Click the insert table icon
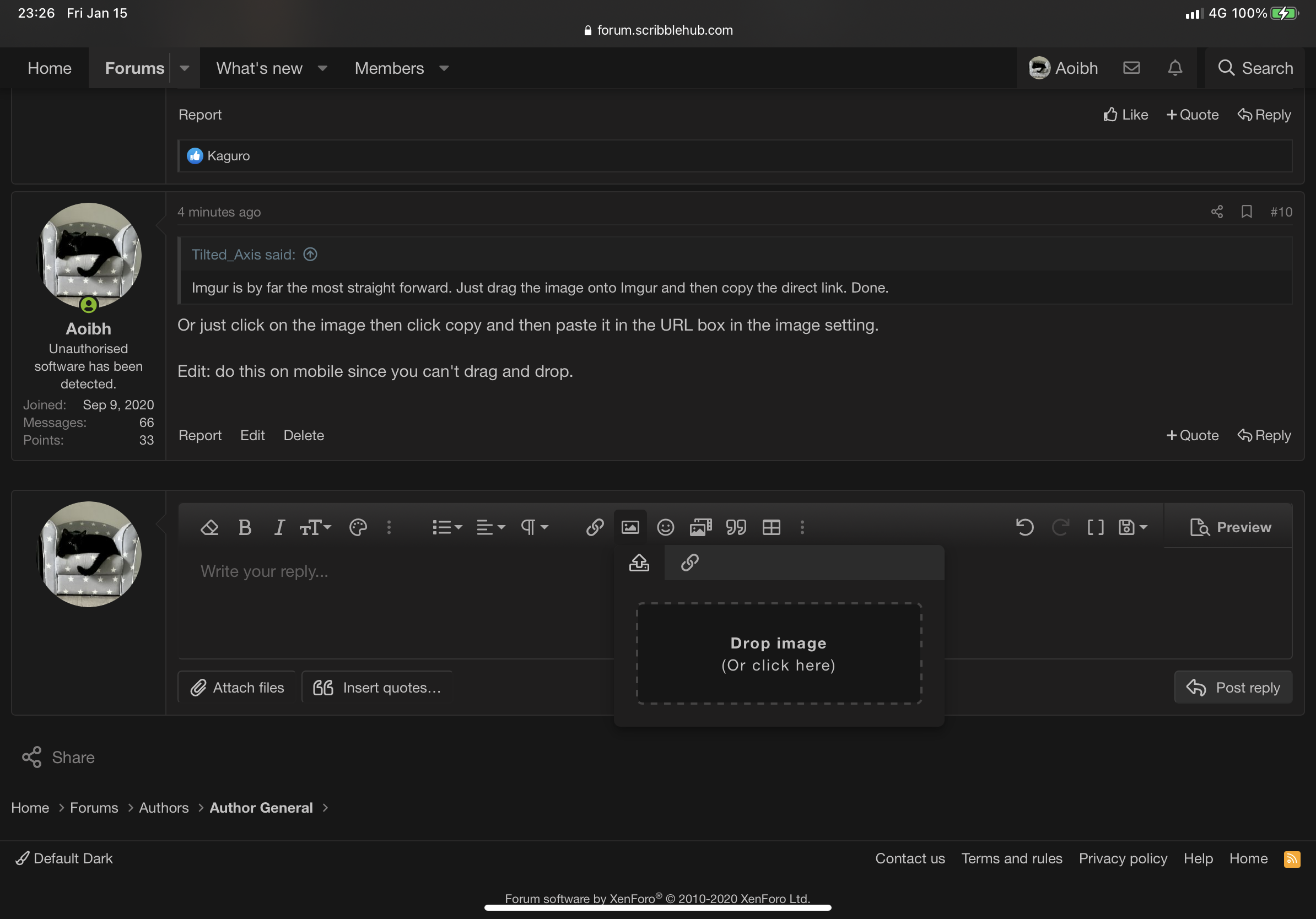 771,527
